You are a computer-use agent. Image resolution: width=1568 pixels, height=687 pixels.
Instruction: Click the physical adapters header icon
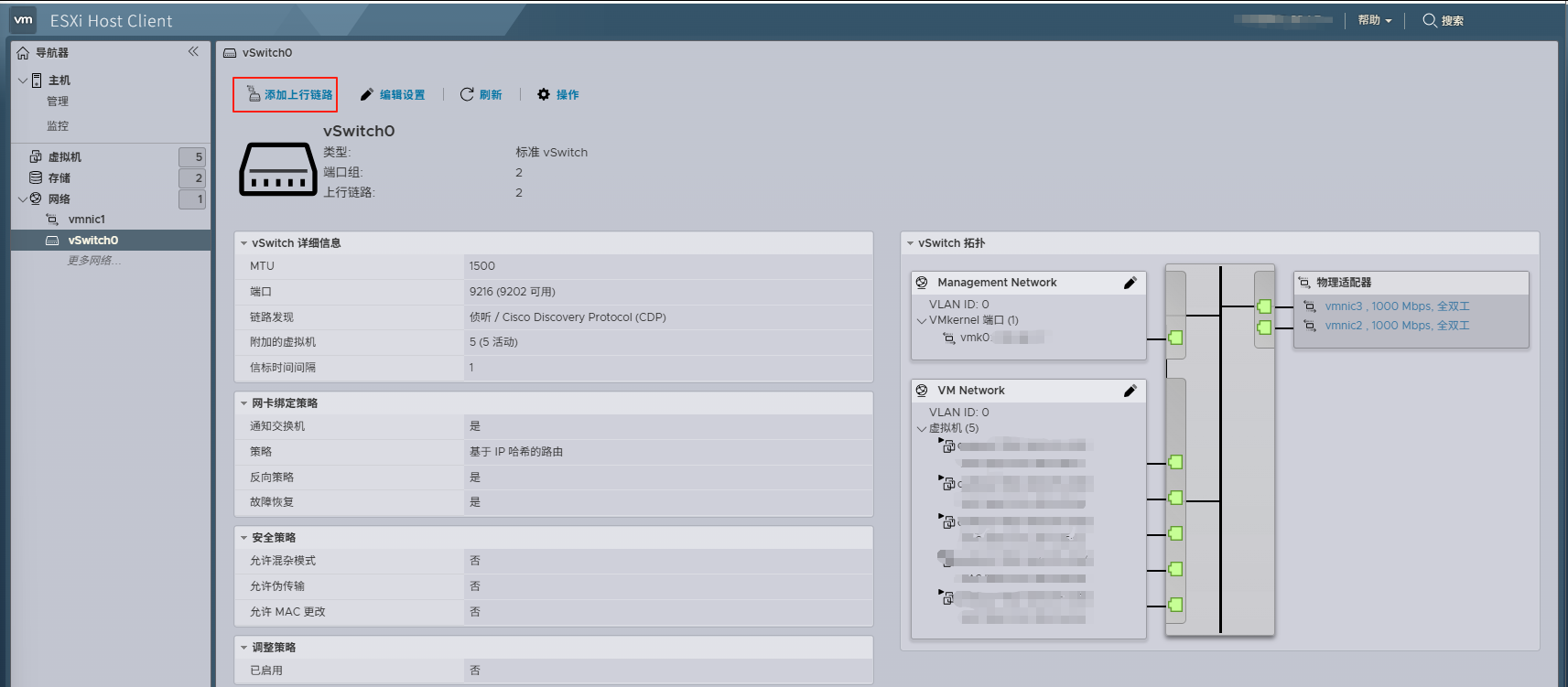(1304, 283)
